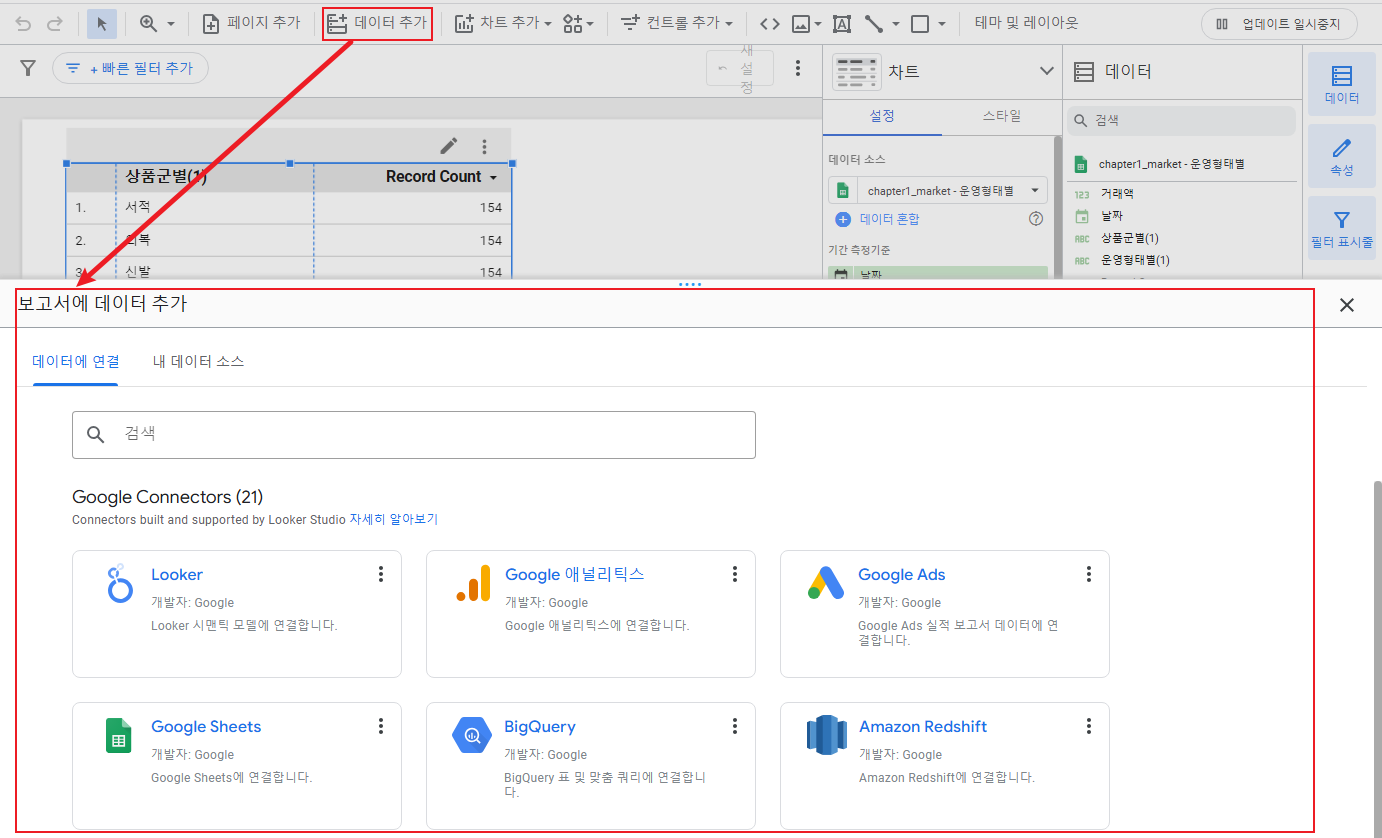Choose the Google Sheets connector

tap(237, 766)
